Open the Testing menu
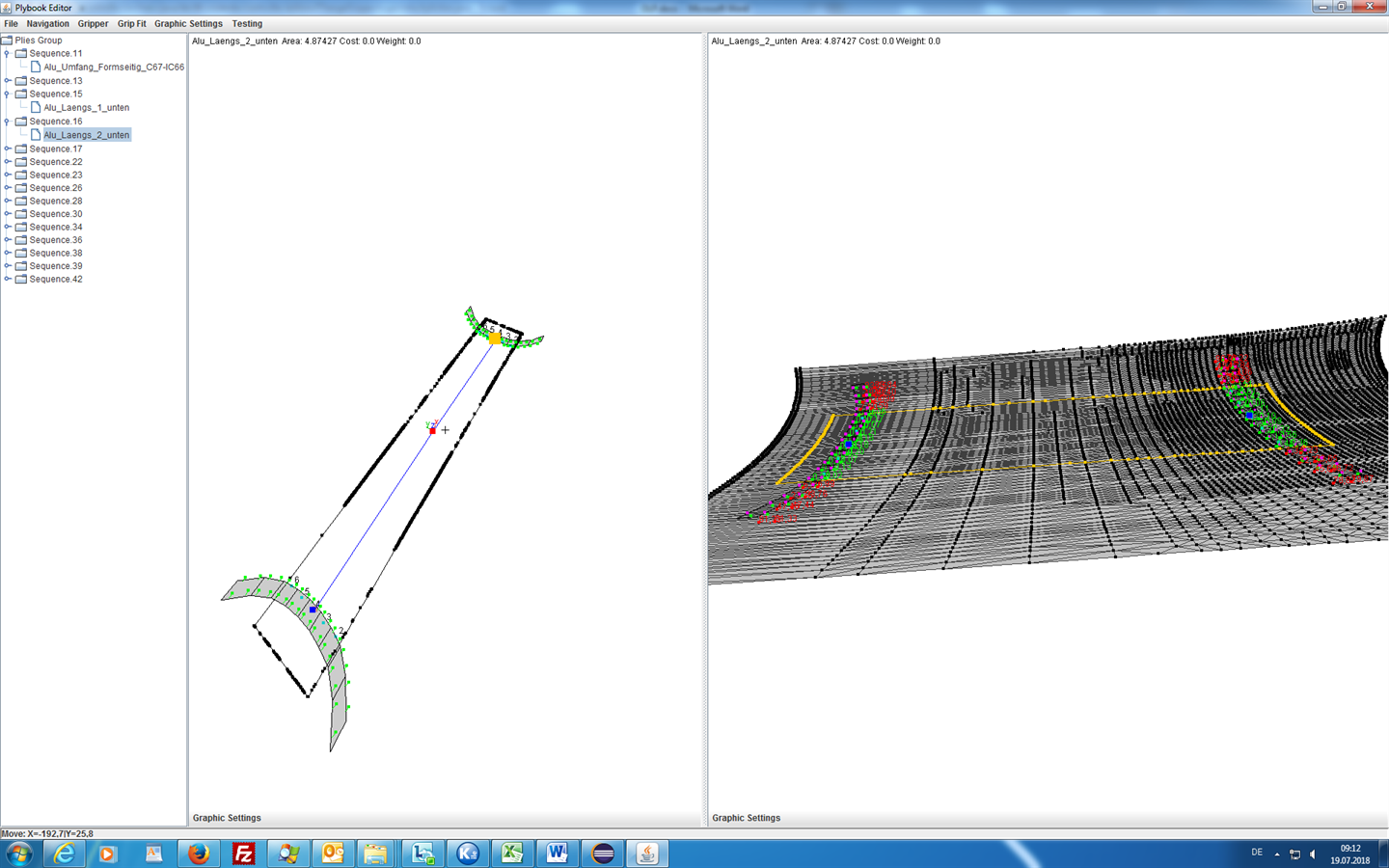Screen dimensions: 1389x868 click(x=247, y=24)
